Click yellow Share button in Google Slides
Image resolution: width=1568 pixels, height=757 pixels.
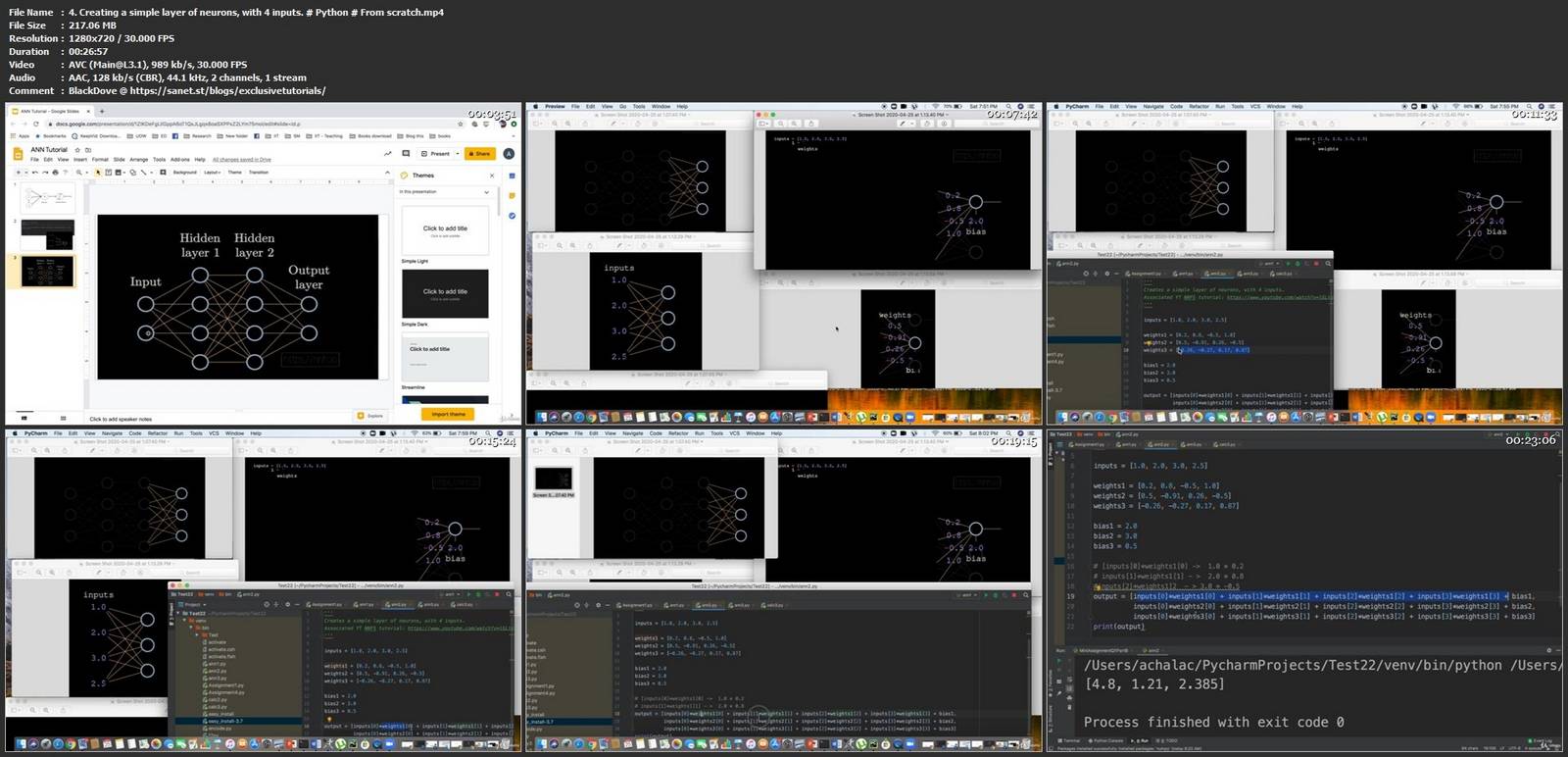click(480, 154)
